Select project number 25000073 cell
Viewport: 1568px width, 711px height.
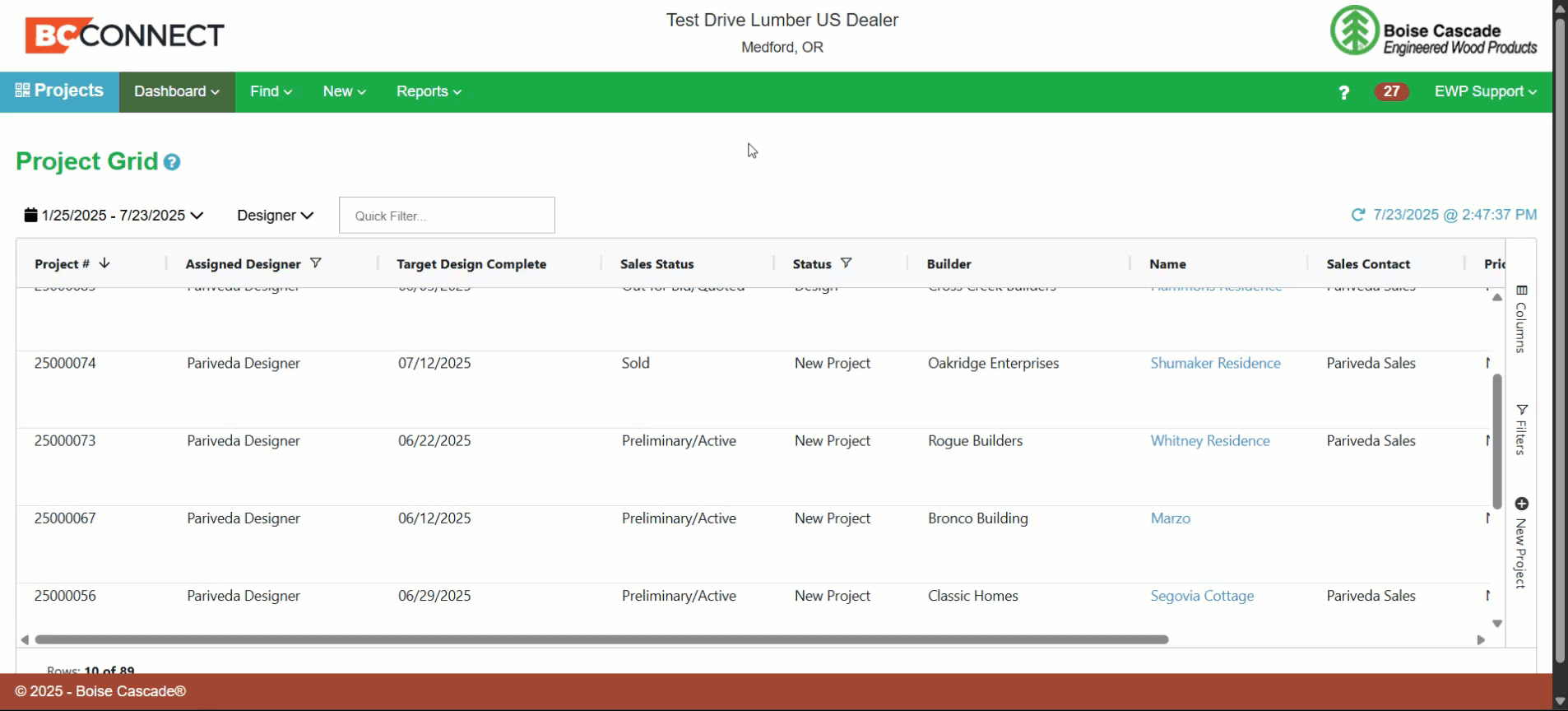click(65, 440)
